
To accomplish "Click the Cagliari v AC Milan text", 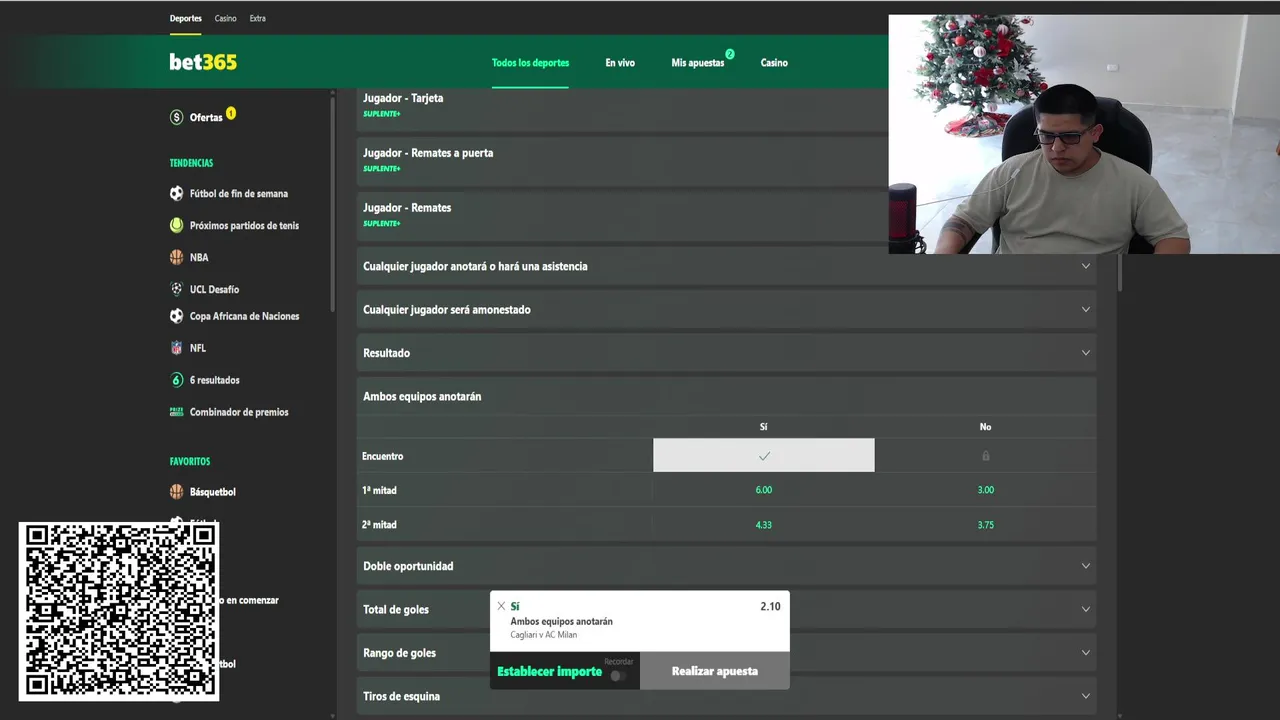I will coord(543,635).
